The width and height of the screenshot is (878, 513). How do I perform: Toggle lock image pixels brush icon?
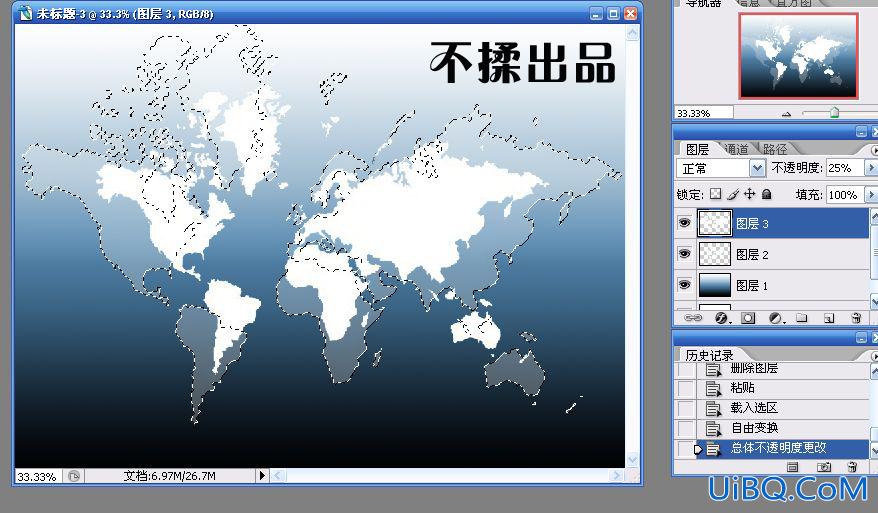(732, 194)
